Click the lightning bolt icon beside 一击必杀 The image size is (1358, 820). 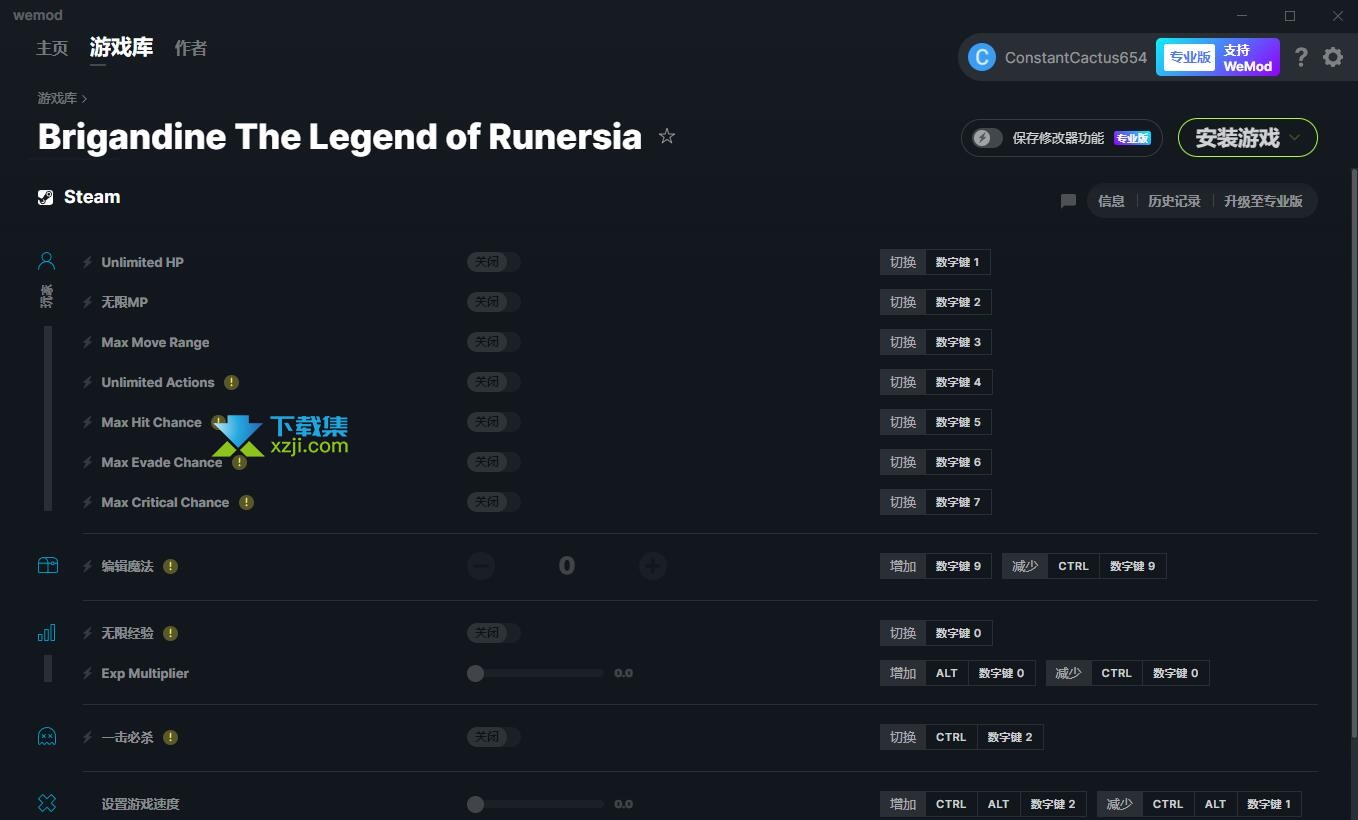click(88, 737)
